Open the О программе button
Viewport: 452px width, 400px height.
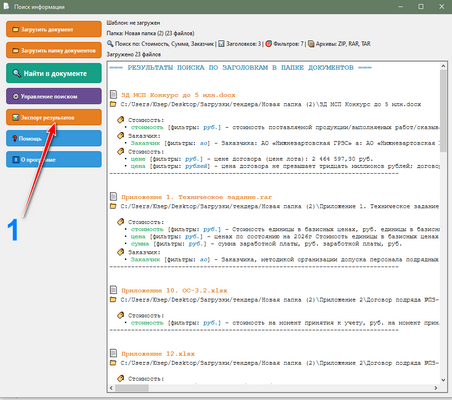point(54,159)
